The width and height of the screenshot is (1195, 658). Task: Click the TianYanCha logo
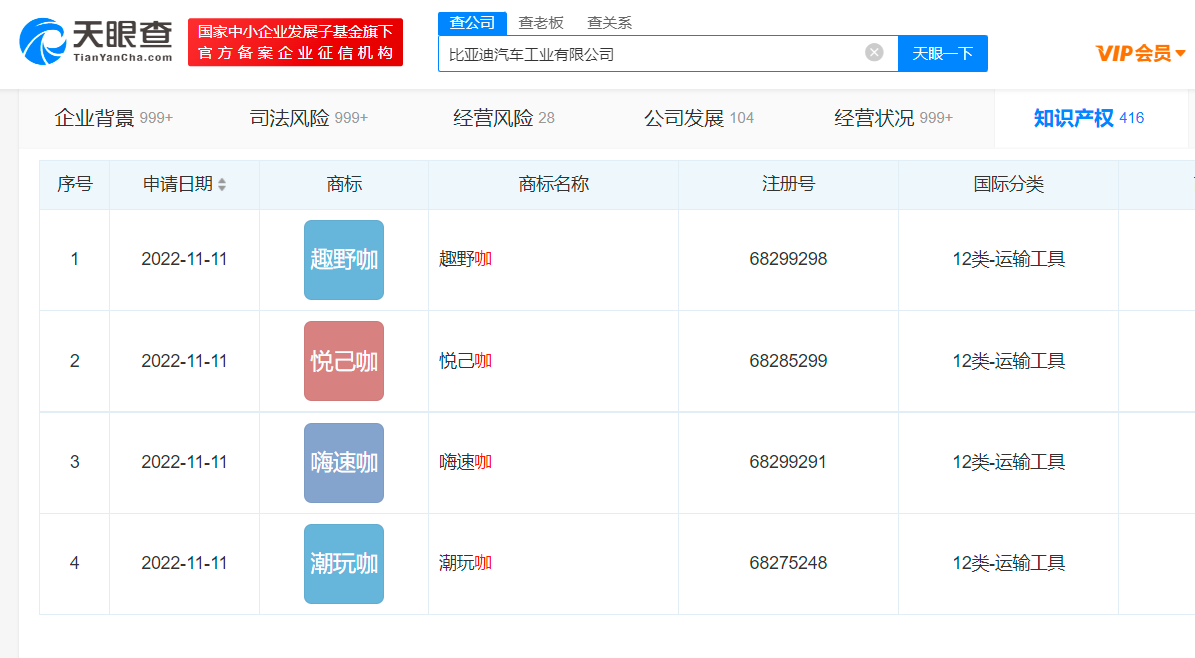95,42
